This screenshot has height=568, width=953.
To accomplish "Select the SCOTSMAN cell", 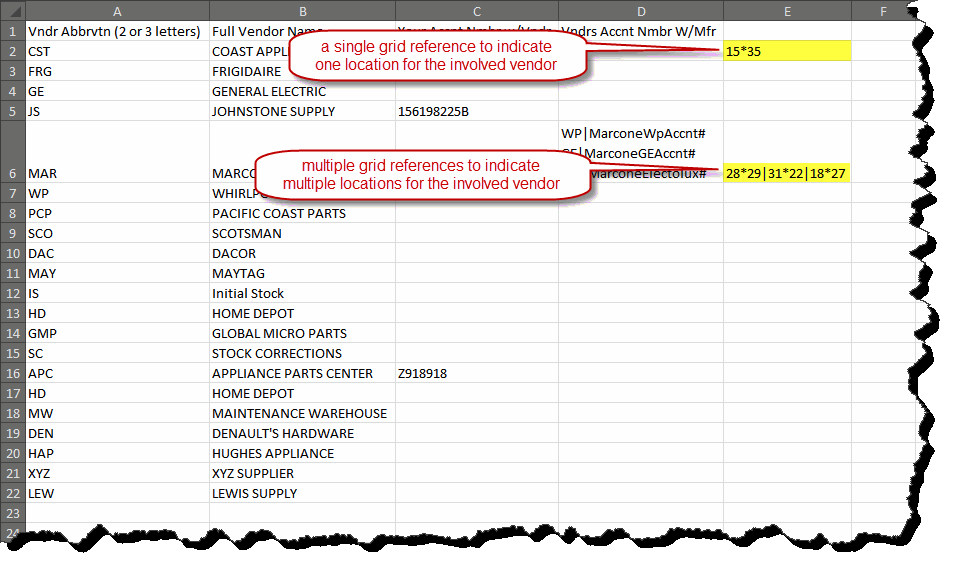I will coord(303,233).
